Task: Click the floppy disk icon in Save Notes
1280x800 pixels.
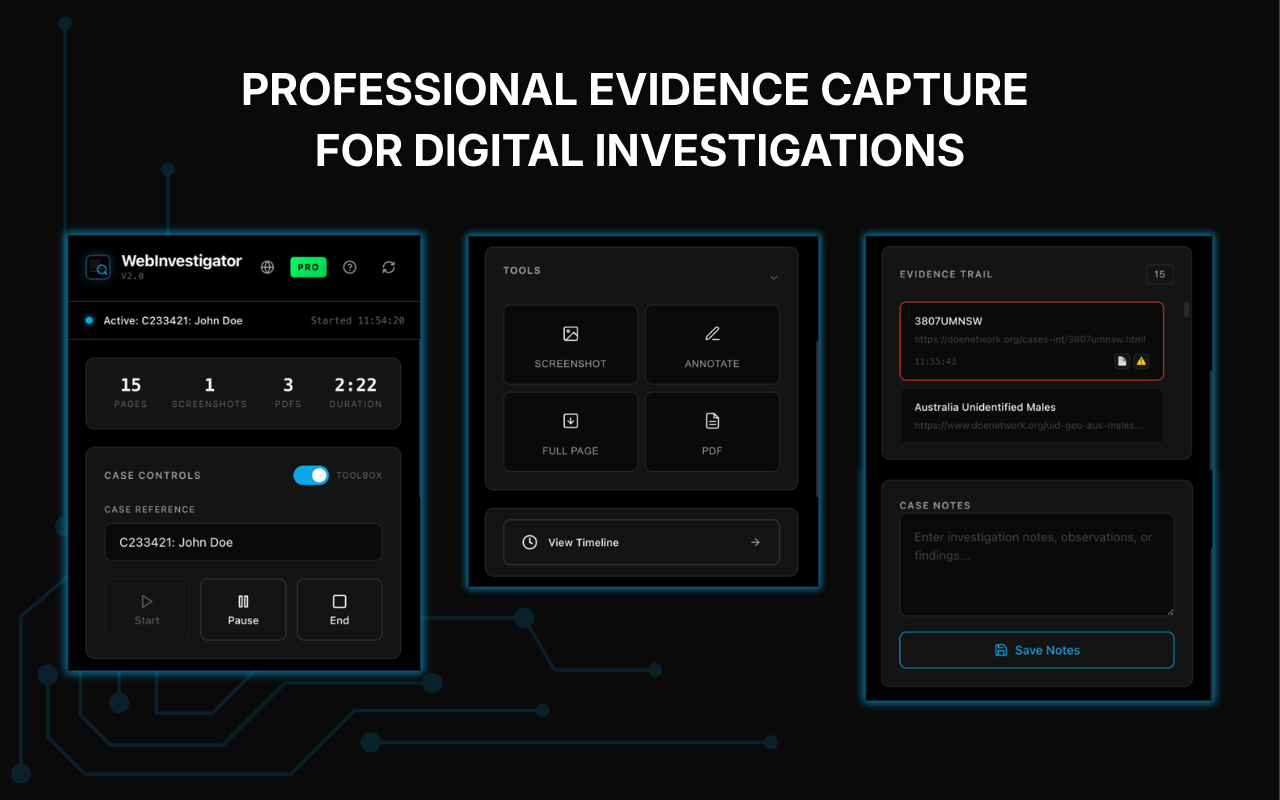Action: coord(1001,650)
